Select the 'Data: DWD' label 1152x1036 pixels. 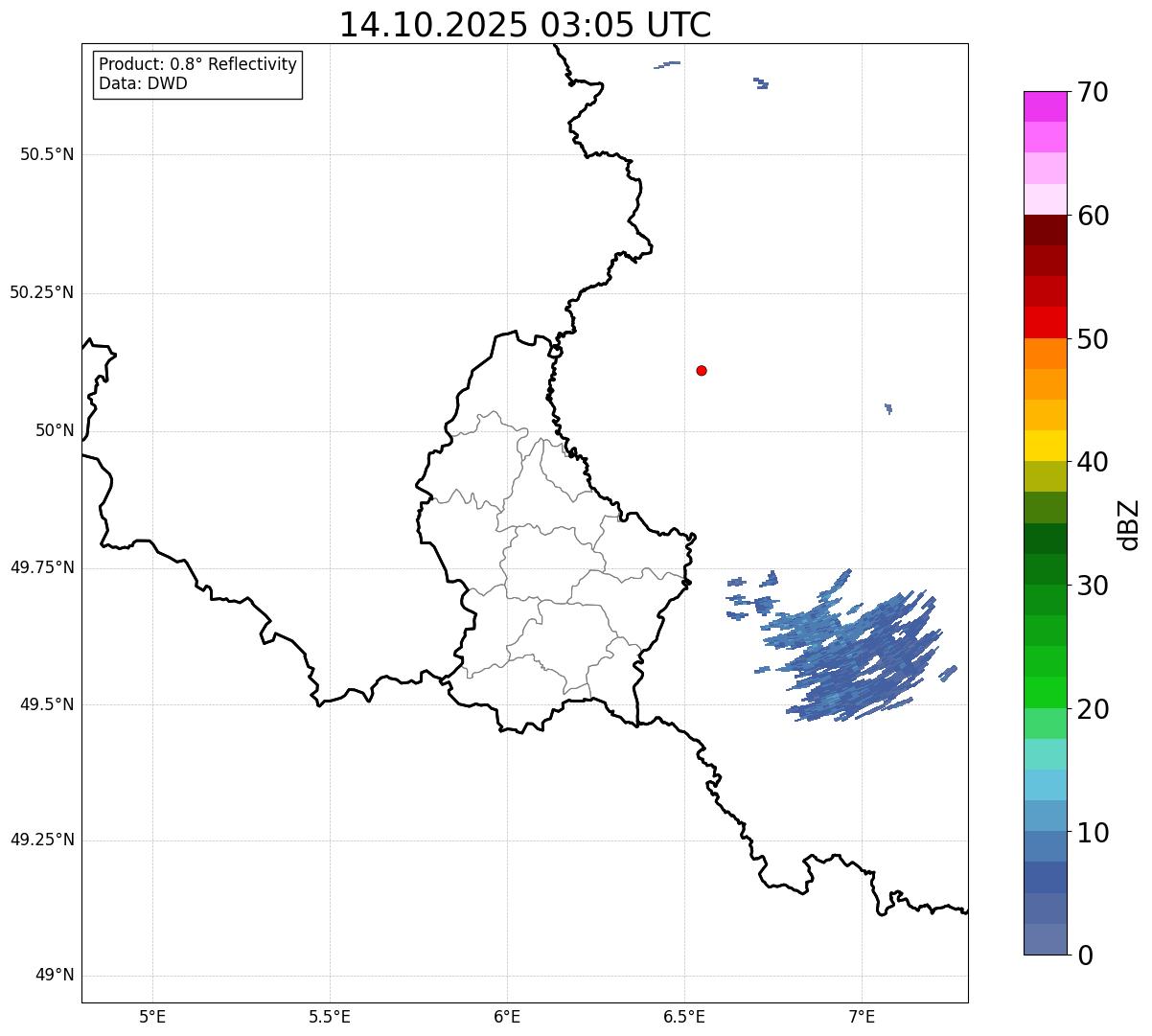[x=143, y=83]
